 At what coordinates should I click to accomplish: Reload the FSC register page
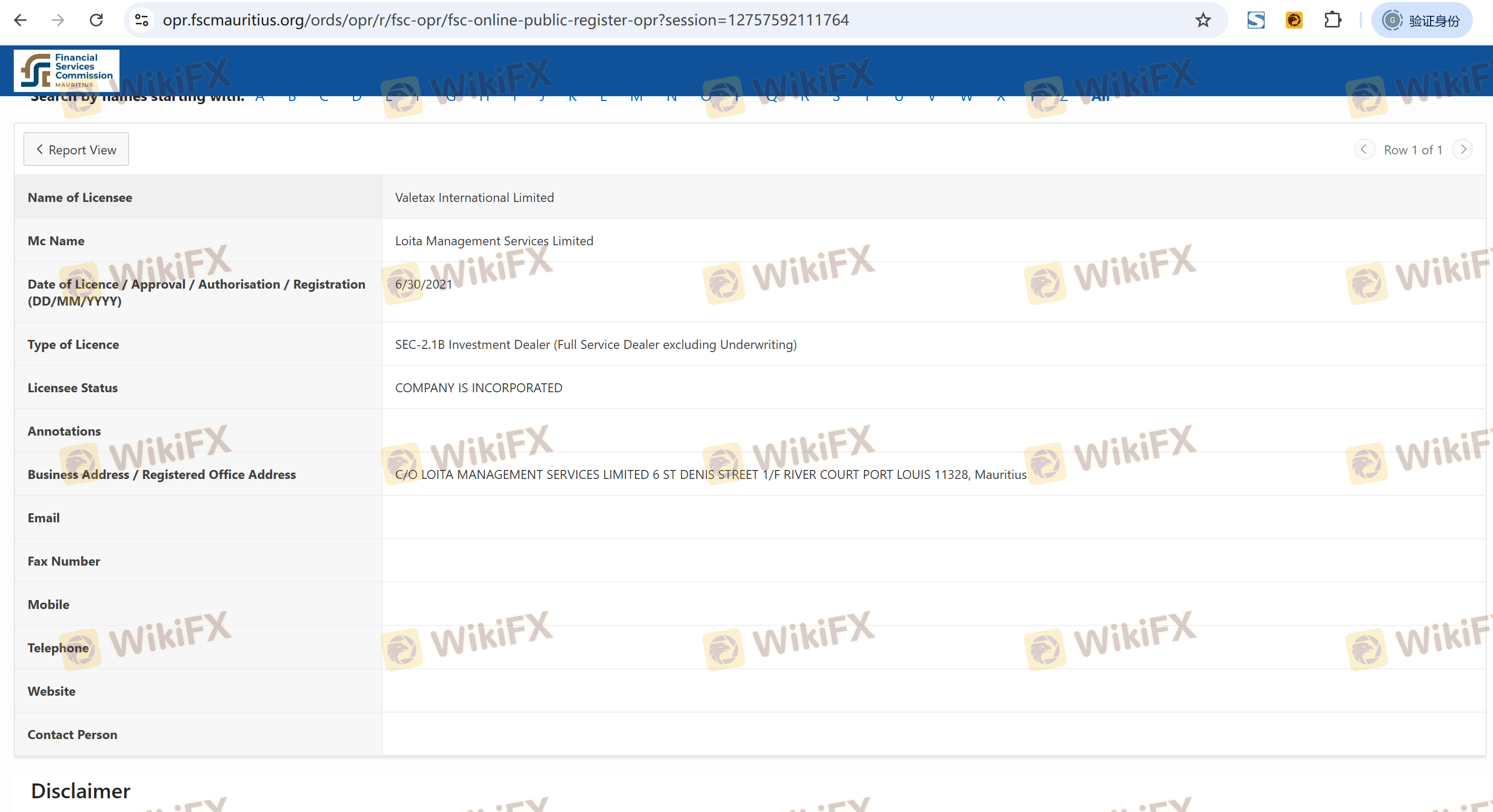[x=96, y=20]
